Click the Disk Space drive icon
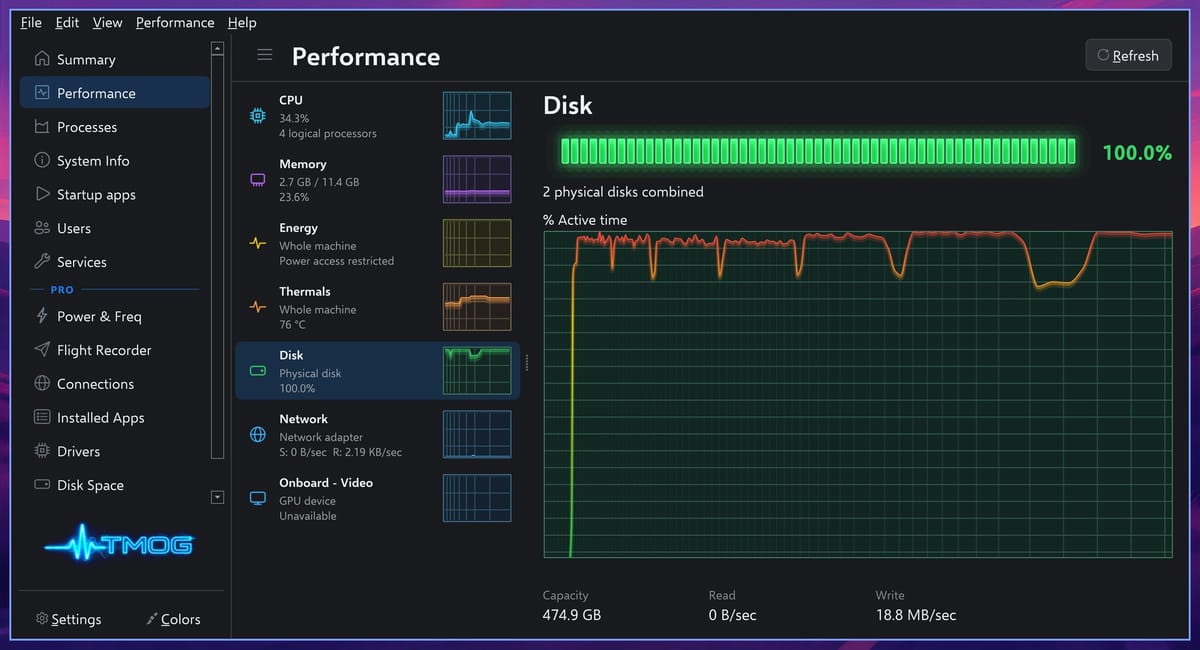This screenshot has width=1200, height=650. [x=42, y=485]
